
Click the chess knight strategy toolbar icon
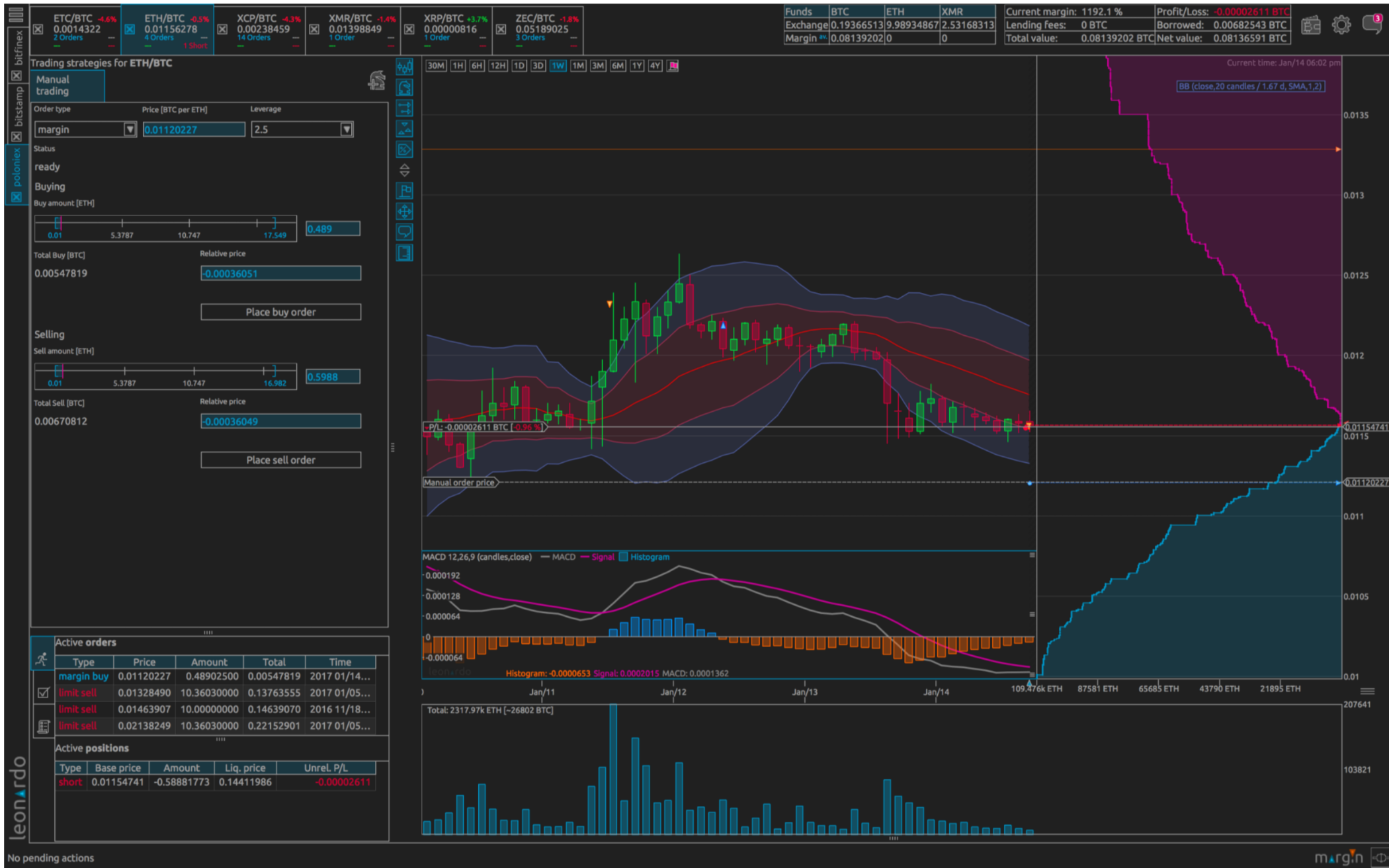(404, 87)
